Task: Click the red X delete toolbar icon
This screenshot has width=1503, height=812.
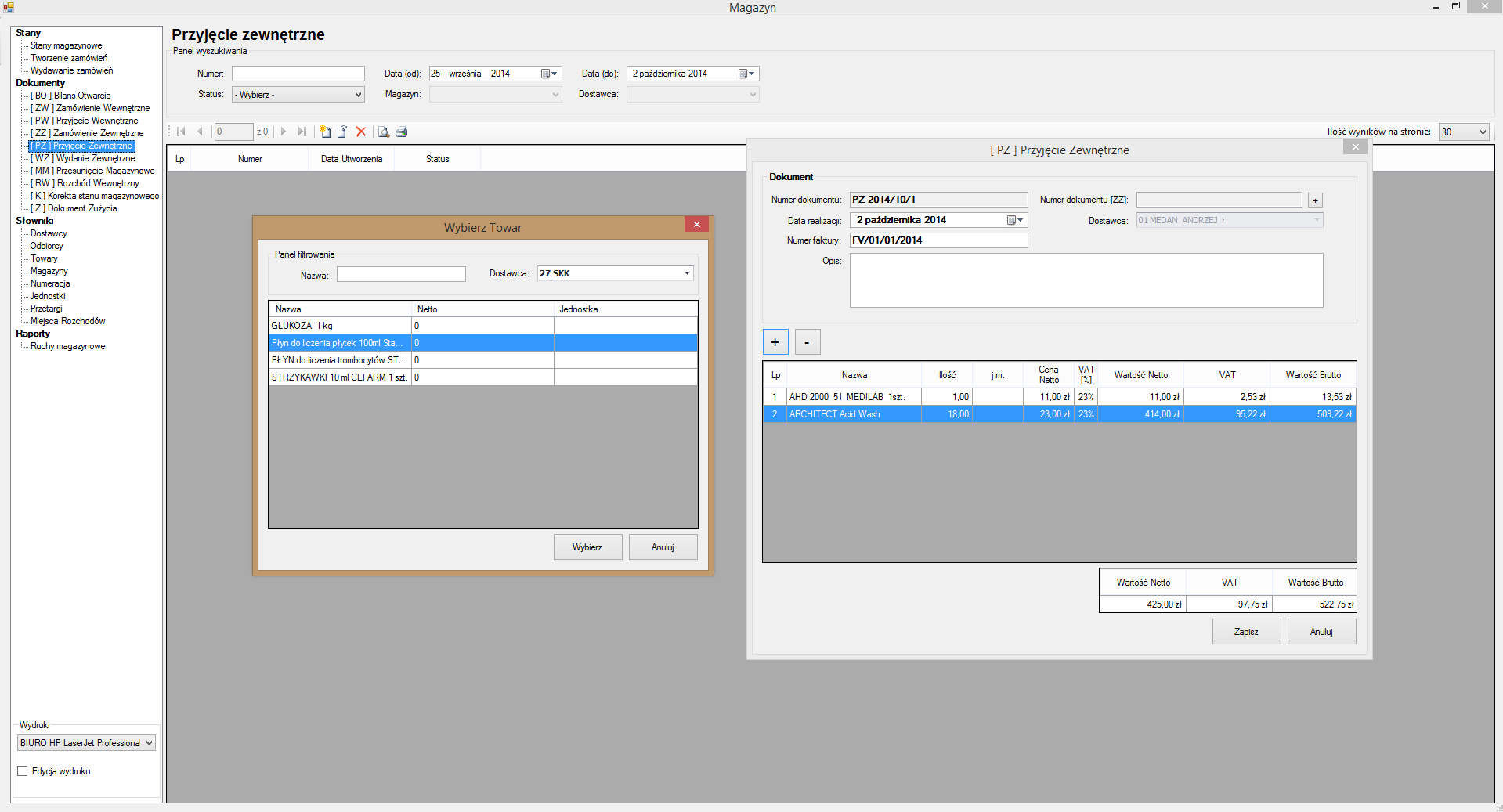Action: coord(361,132)
